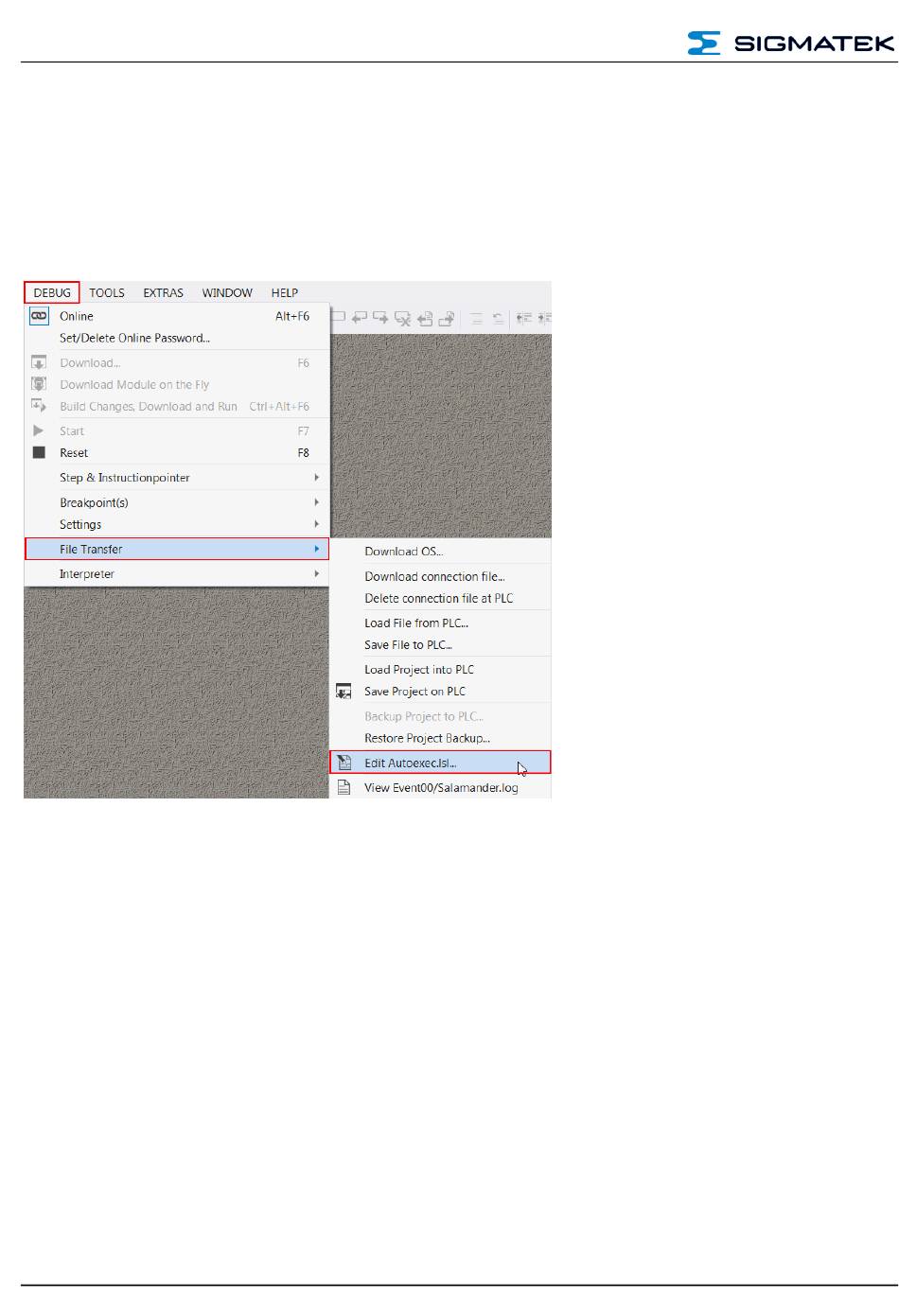This screenshot has width=899, height=1316.
Task: Click the next bookmark toolbar icon with right arrow
Action: click(380, 319)
